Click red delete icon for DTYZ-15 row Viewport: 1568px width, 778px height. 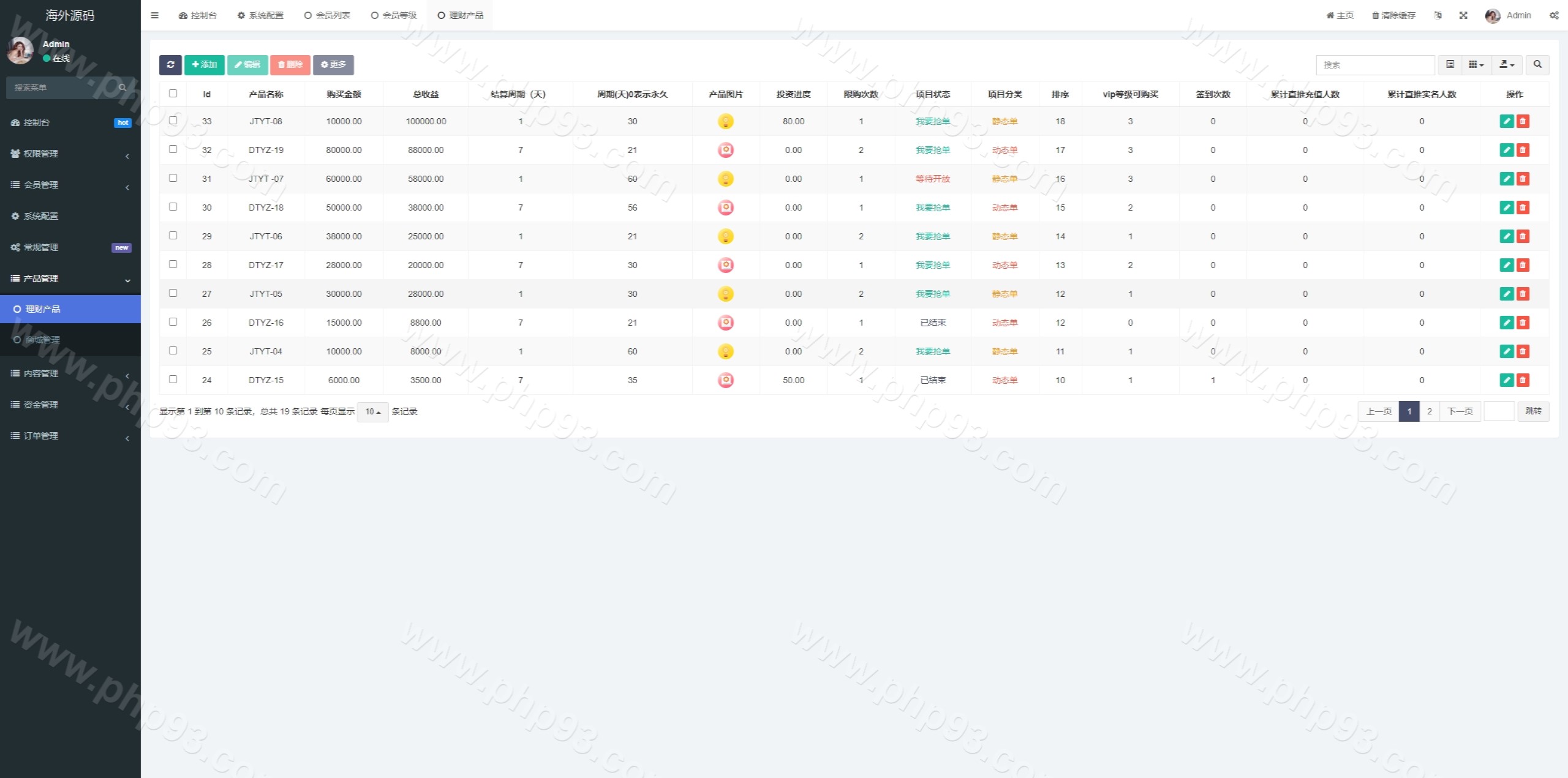[x=1523, y=380]
